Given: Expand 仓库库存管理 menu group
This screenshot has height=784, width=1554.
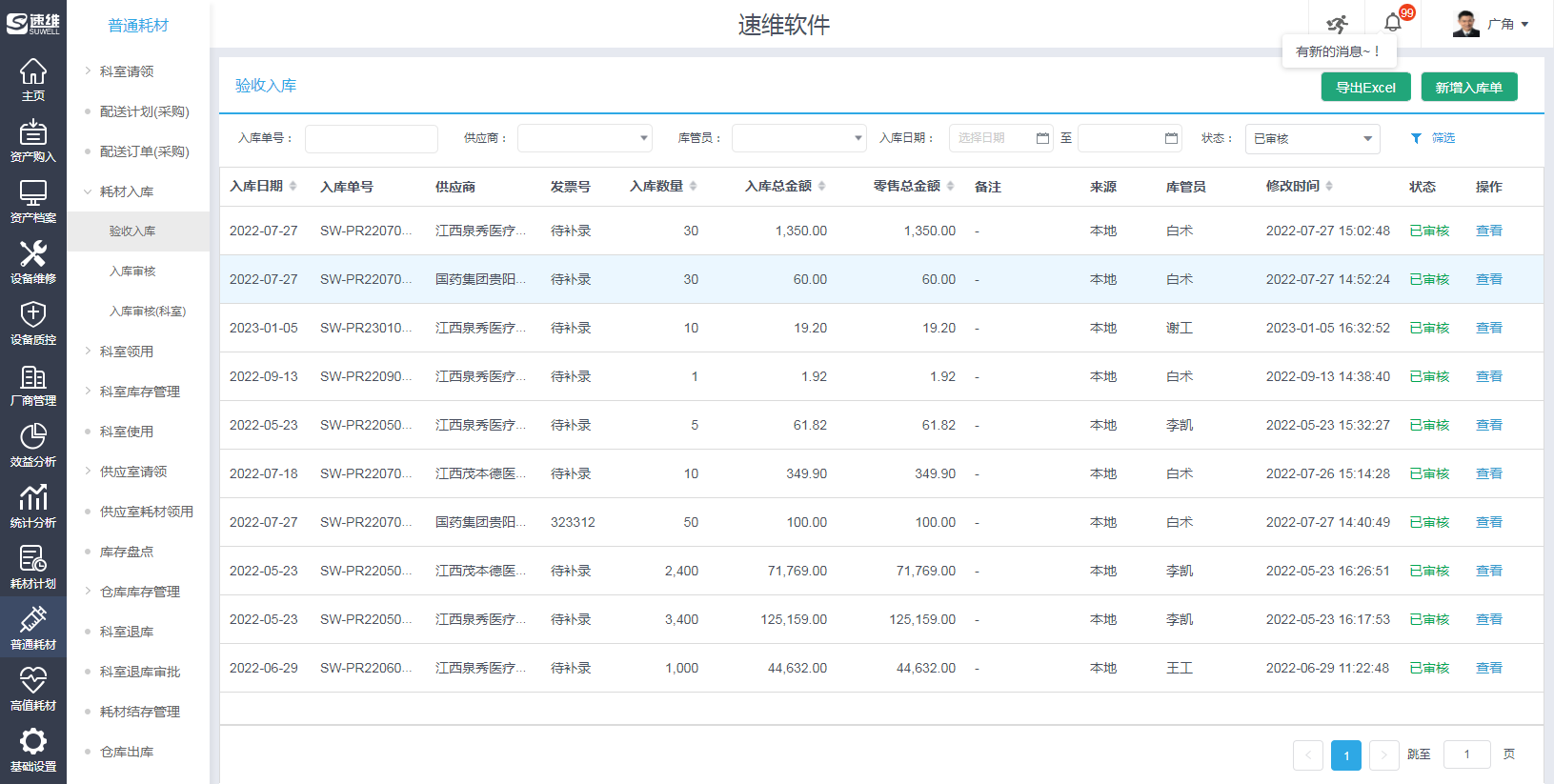Looking at the screenshot, I should point(138,592).
